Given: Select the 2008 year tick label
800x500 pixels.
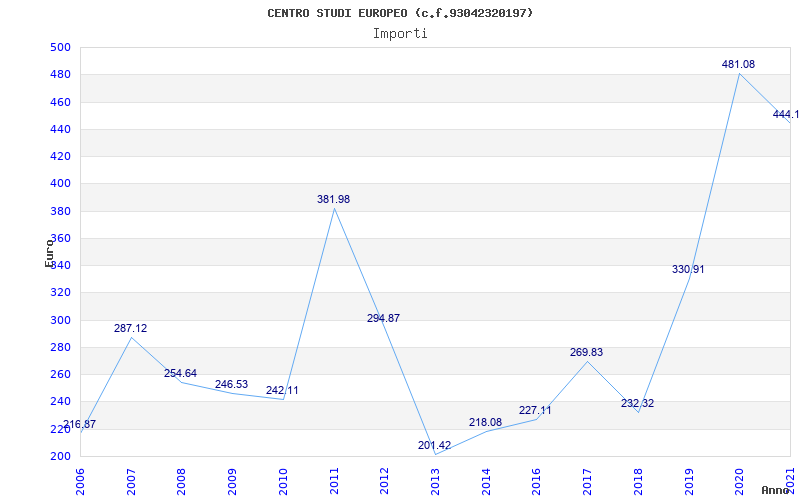Looking at the screenshot, I should pyautogui.click(x=181, y=481).
